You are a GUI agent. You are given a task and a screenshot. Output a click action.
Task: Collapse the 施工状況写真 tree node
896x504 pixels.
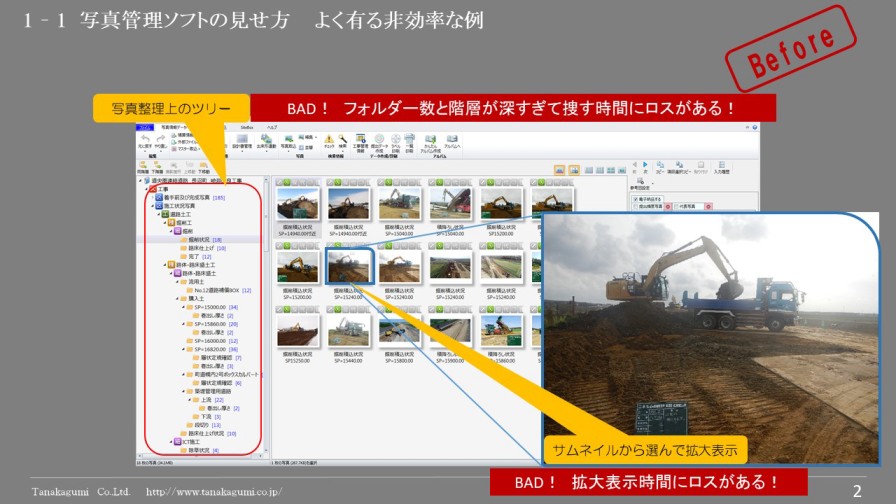pyautogui.click(x=153, y=206)
